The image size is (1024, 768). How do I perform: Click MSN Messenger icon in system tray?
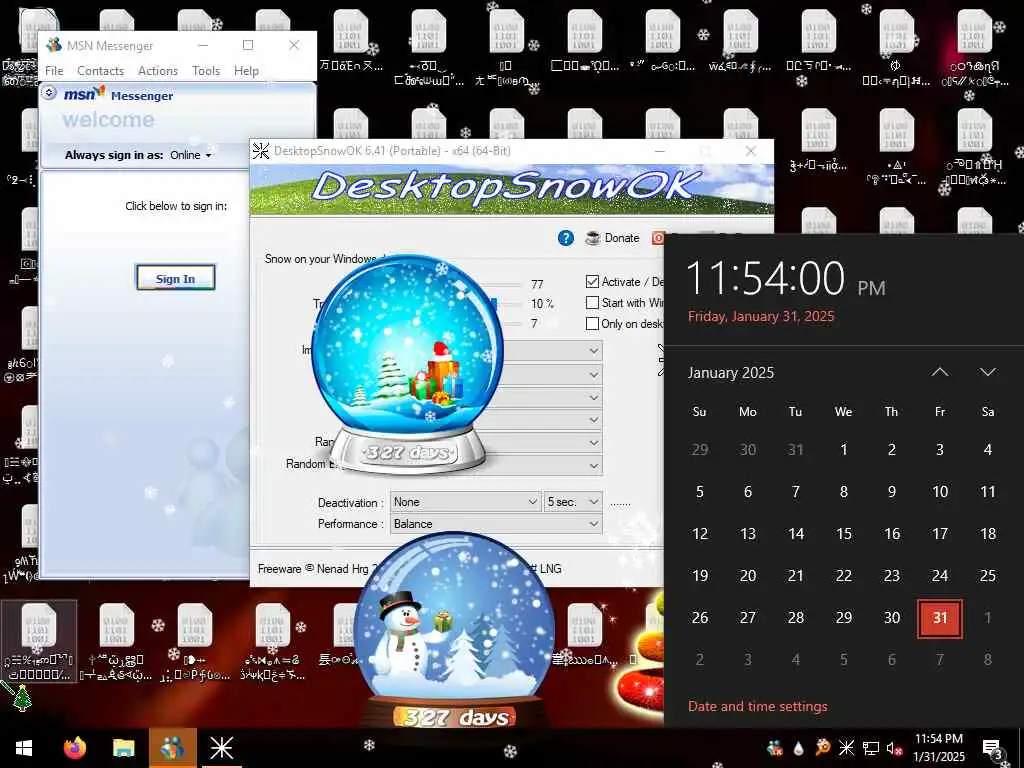pyautogui.click(x=775, y=748)
